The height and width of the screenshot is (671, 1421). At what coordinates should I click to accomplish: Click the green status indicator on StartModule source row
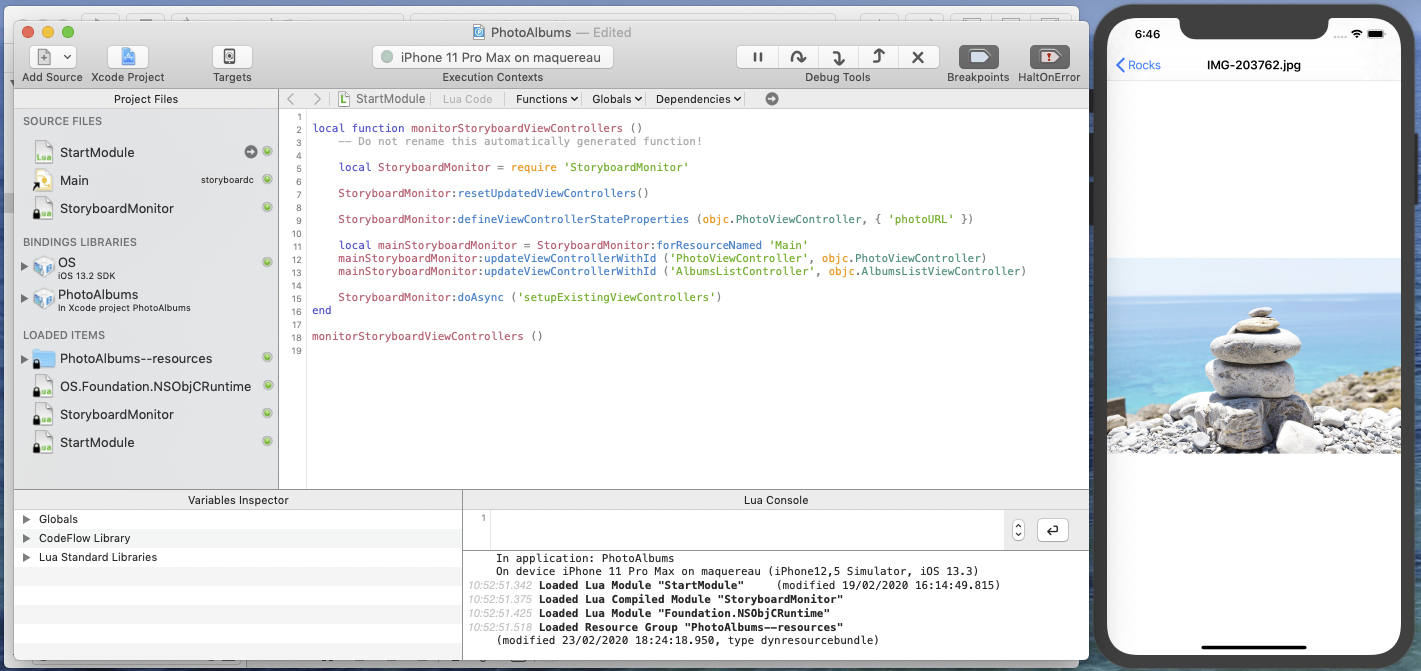click(x=267, y=152)
